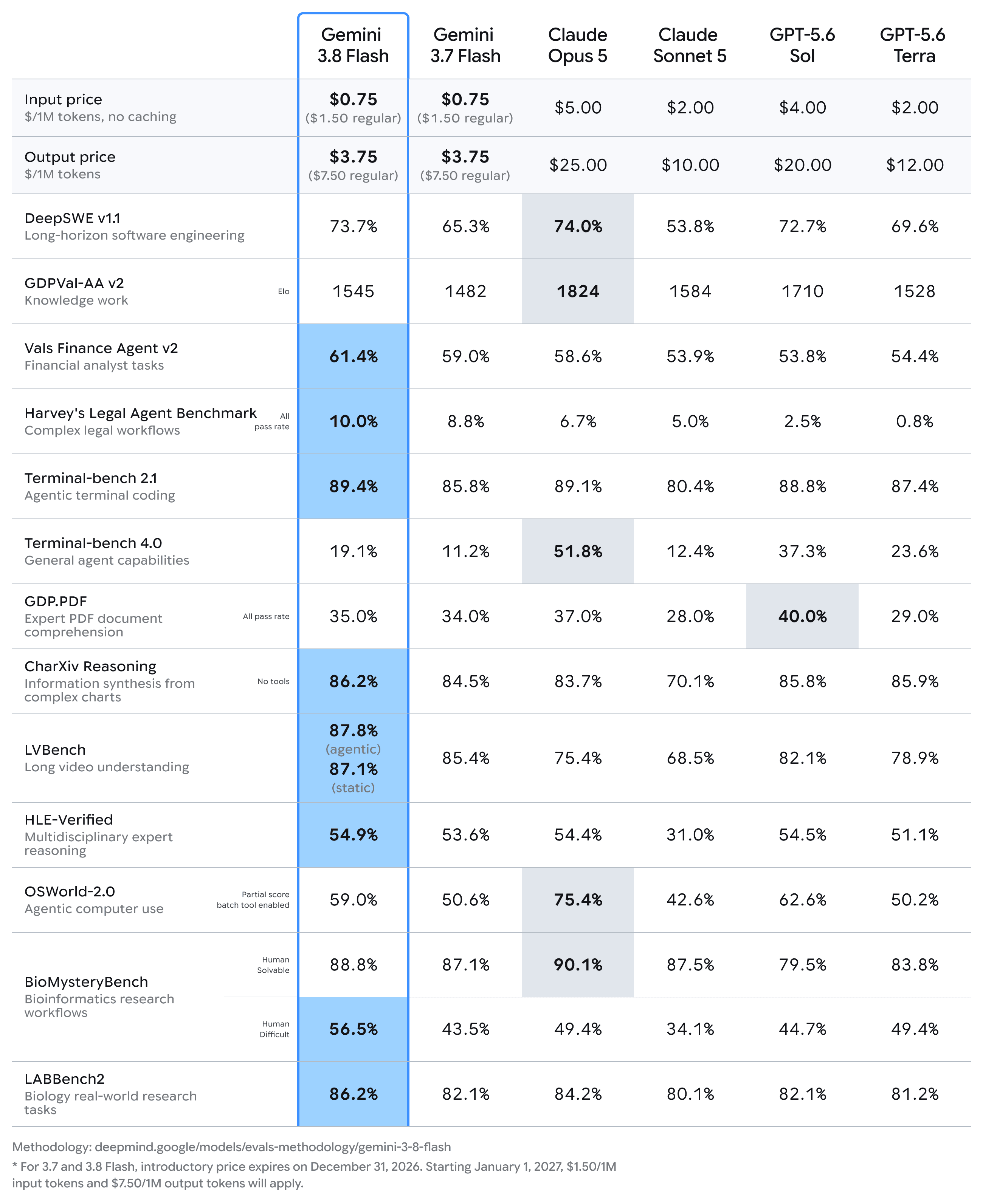Viewport: 983px width, 1204px height.
Task: Select the 1824 GDPVal-AA Elo score
Action: tap(578, 291)
